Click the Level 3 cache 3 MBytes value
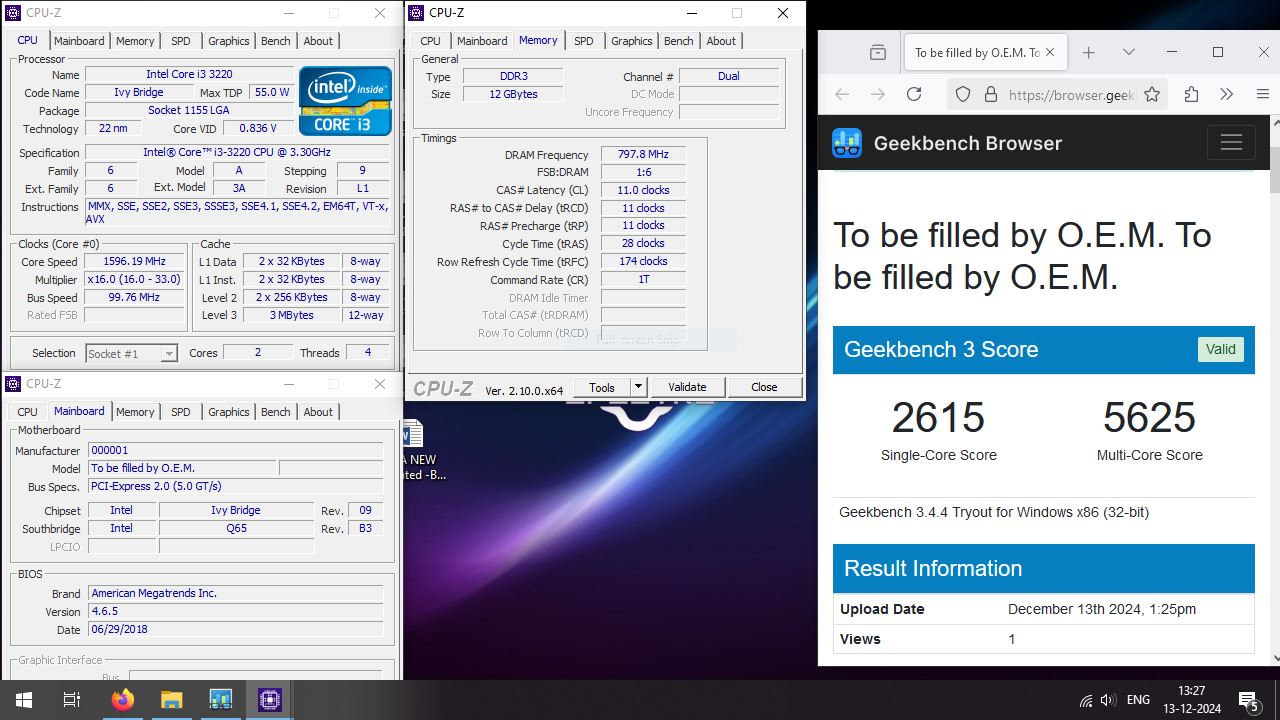Viewport: 1280px width, 720px height. coord(292,315)
